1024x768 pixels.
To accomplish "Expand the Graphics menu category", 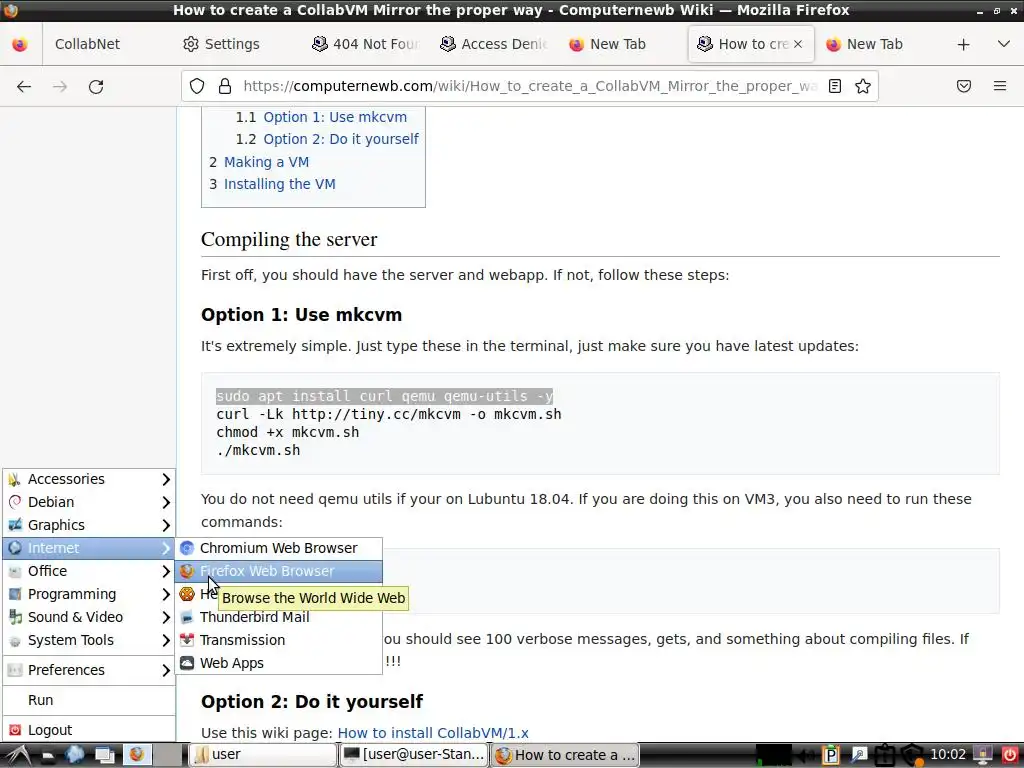I will tap(89, 525).
